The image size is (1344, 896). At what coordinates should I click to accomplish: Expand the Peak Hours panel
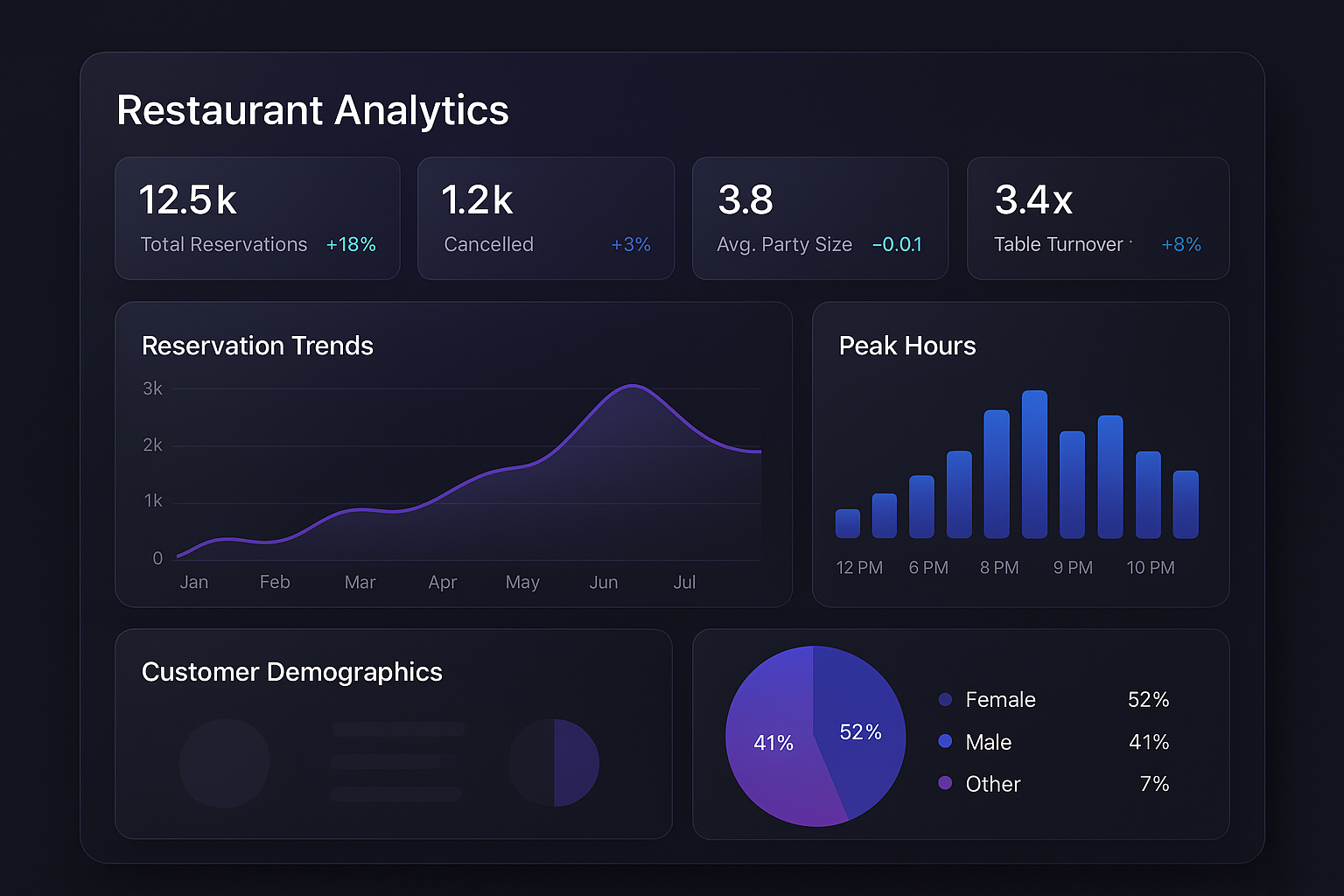point(1020,453)
